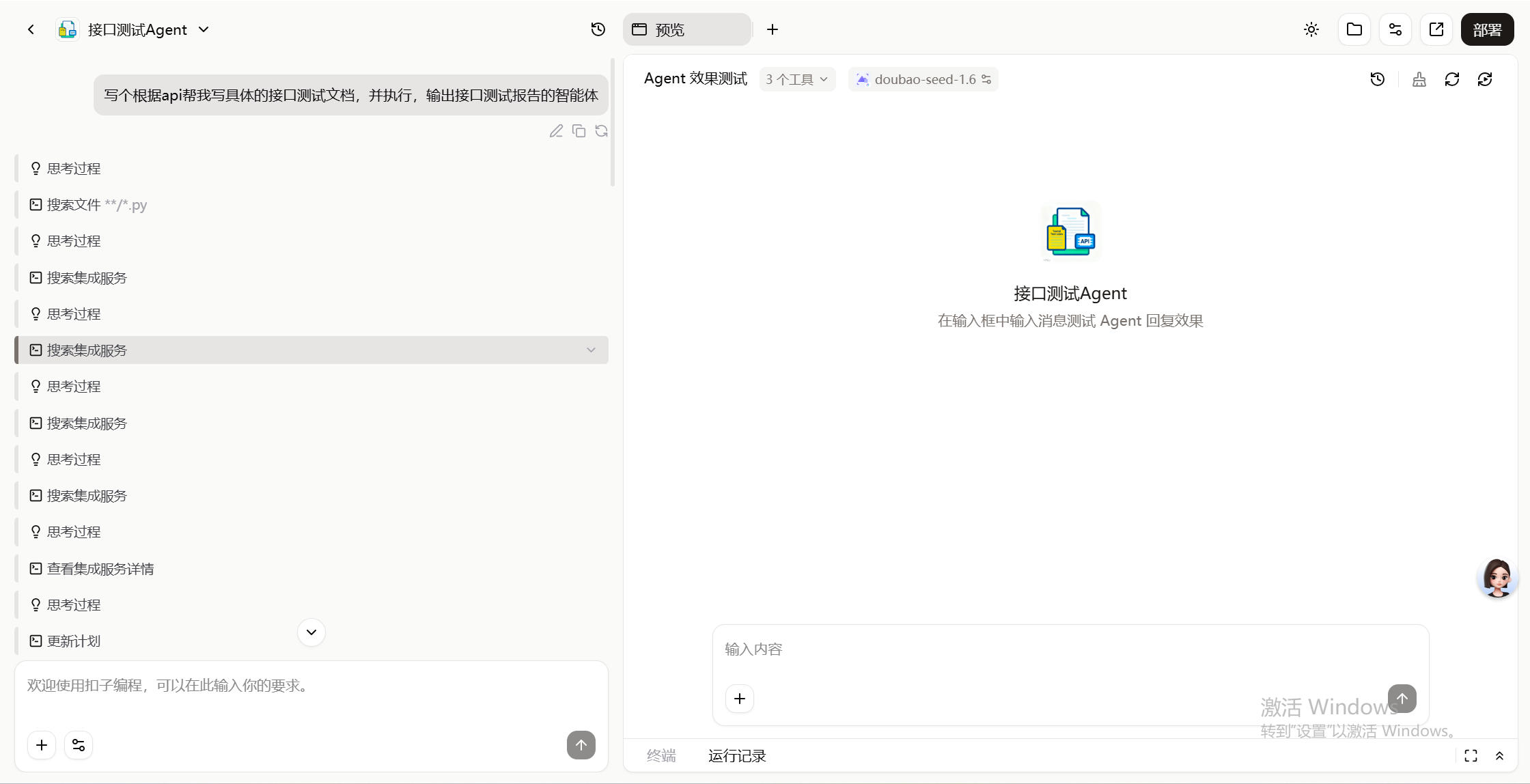Jump to bottom with the round down-arrow button
Viewport: 1530px width, 784px height.
(x=311, y=632)
